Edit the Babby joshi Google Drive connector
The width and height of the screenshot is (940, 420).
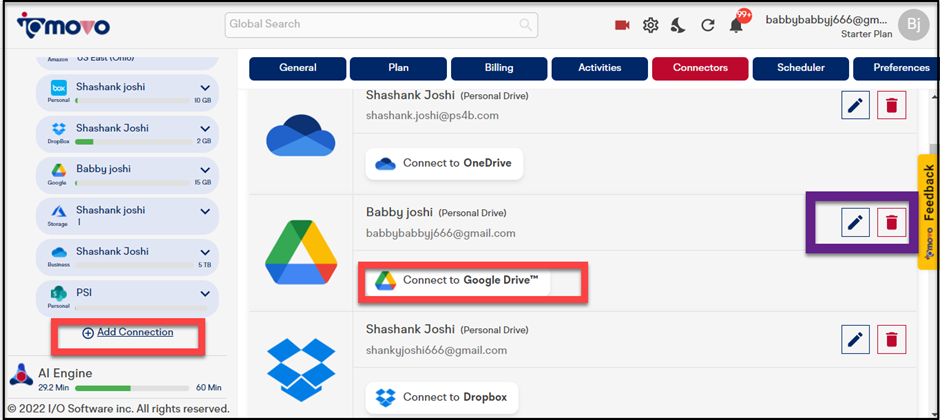(x=855, y=222)
